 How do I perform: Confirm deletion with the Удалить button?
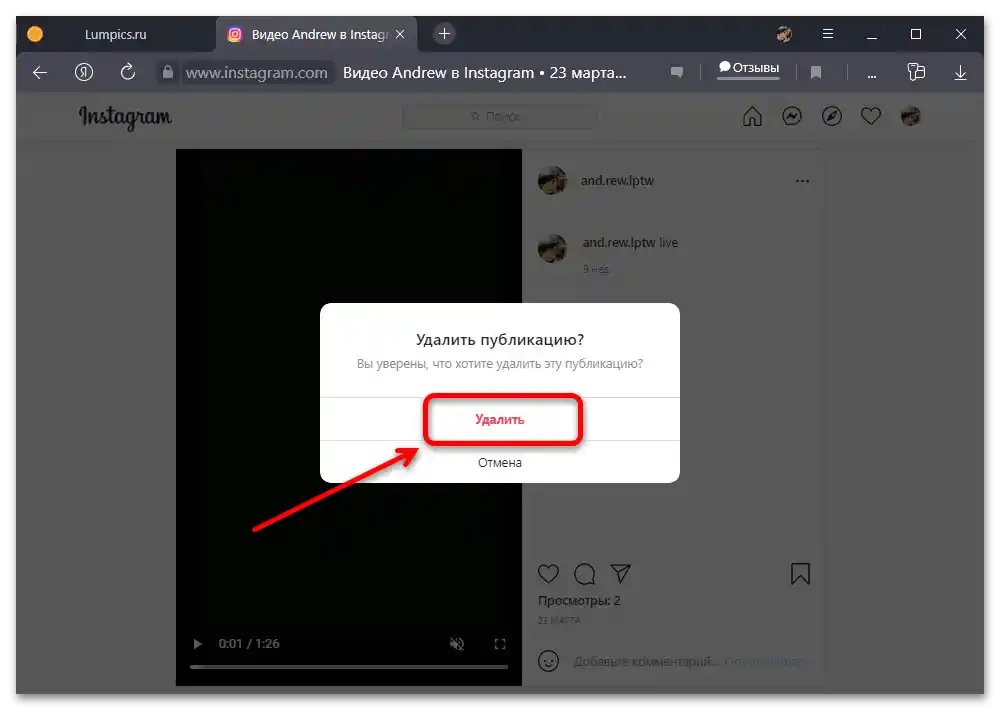[499, 419]
